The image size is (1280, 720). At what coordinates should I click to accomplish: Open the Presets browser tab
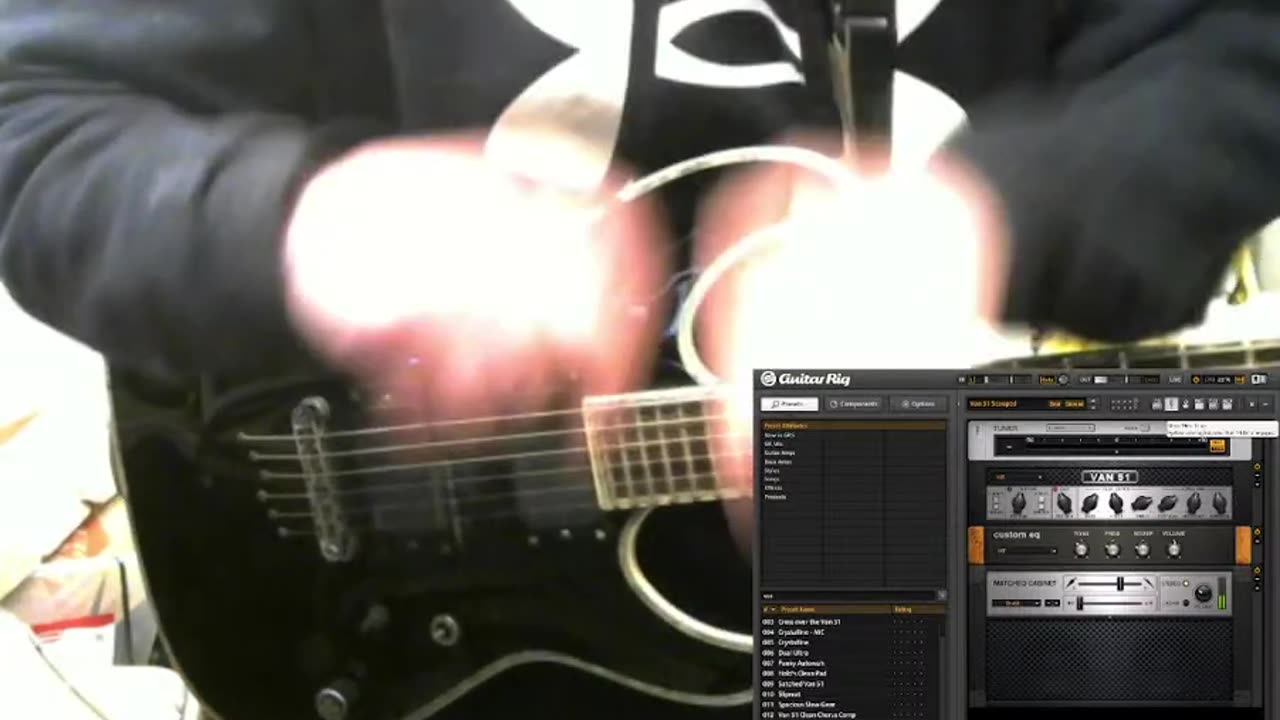(x=789, y=404)
